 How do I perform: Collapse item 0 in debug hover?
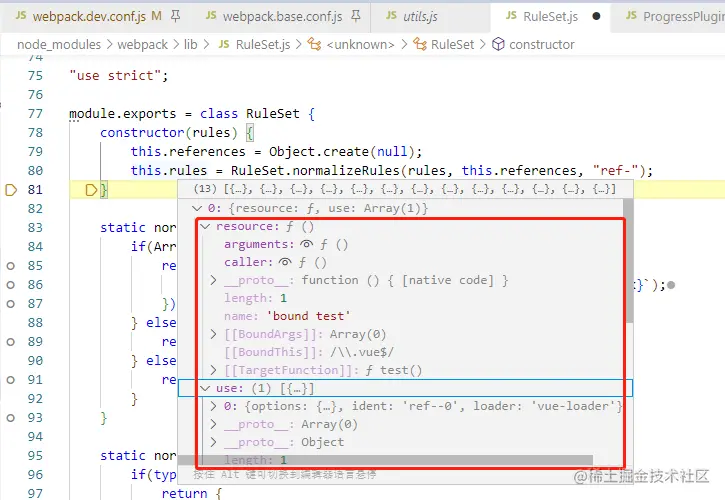[197, 209]
